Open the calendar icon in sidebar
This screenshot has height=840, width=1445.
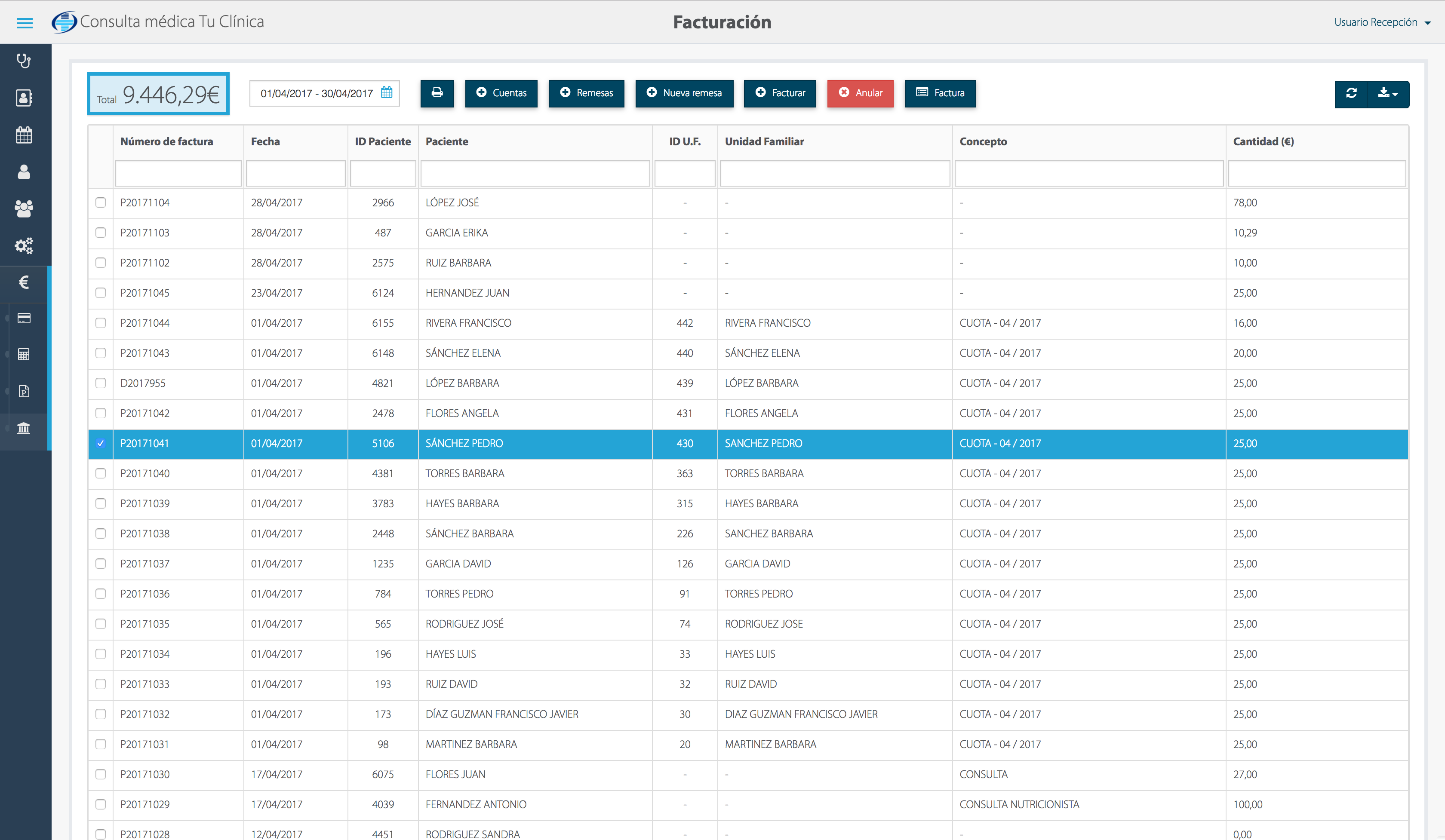(x=24, y=135)
